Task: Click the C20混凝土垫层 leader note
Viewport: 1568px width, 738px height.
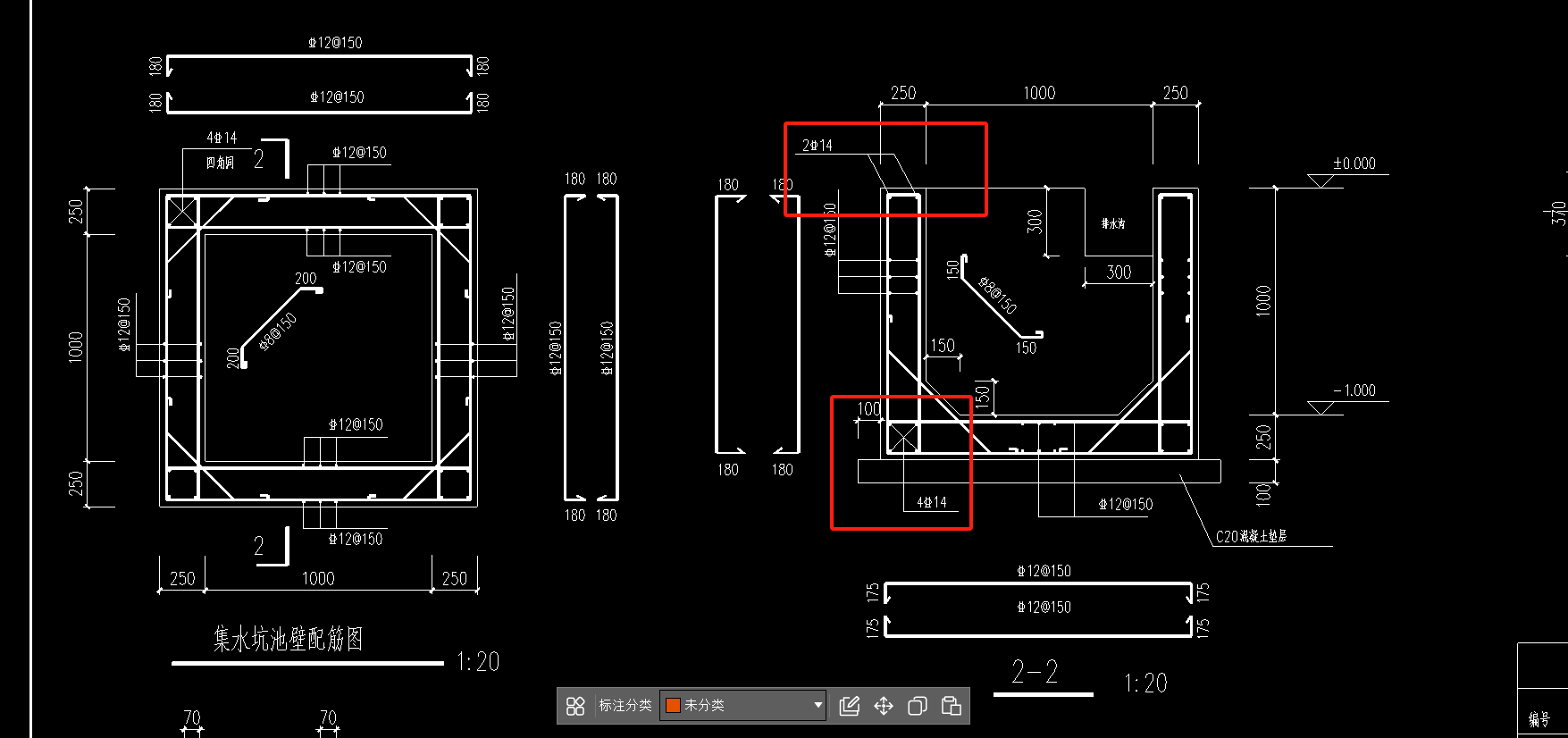Action: point(1251,536)
